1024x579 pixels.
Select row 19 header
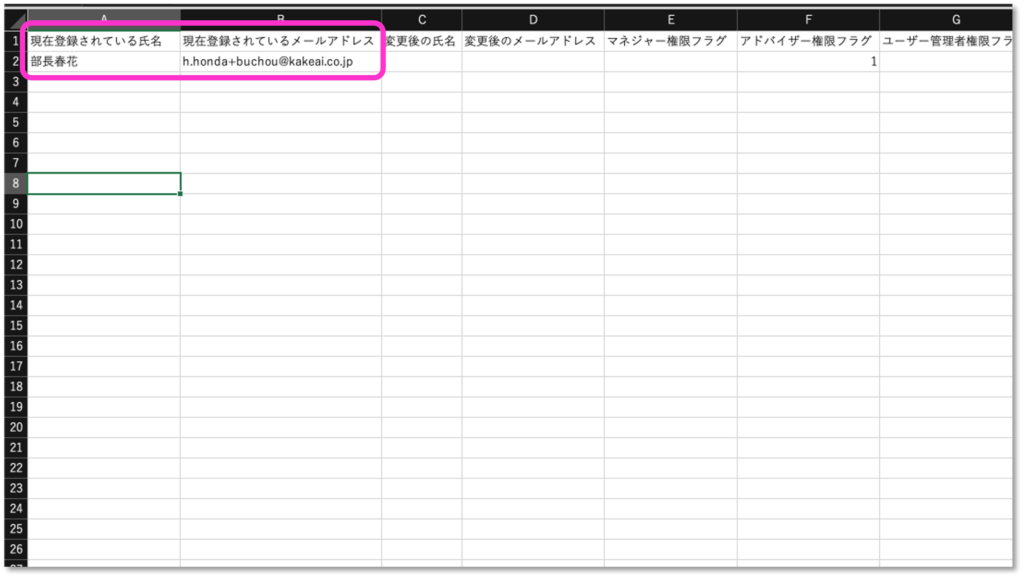[x=16, y=407]
